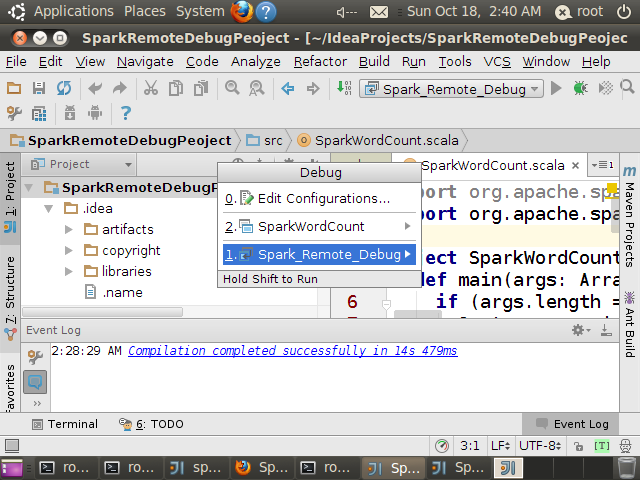Collapse the .idea folder node
Screen dimensions: 640x480
(x=49, y=209)
